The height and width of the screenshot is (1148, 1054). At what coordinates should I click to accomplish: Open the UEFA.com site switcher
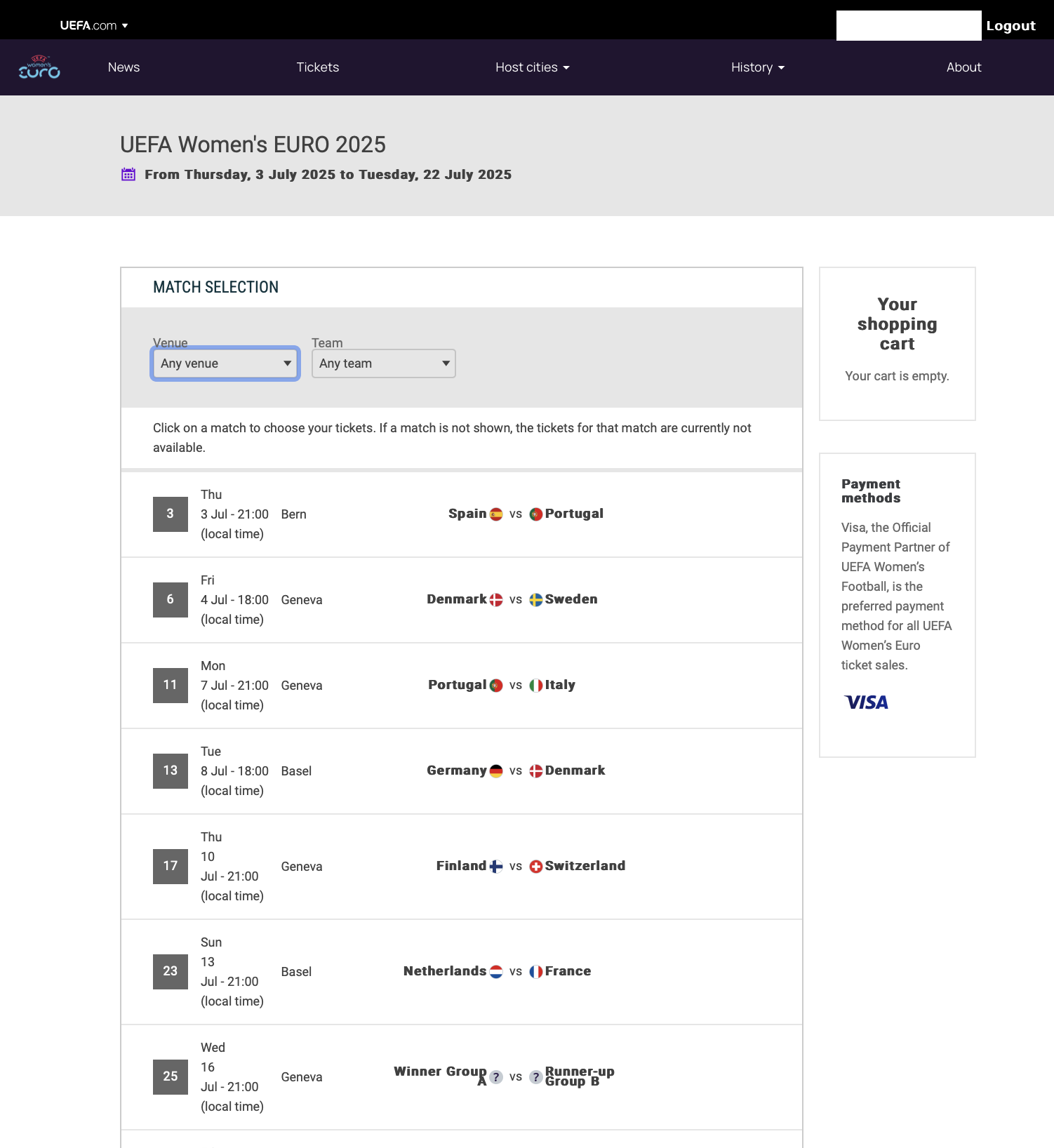(94, 26)
